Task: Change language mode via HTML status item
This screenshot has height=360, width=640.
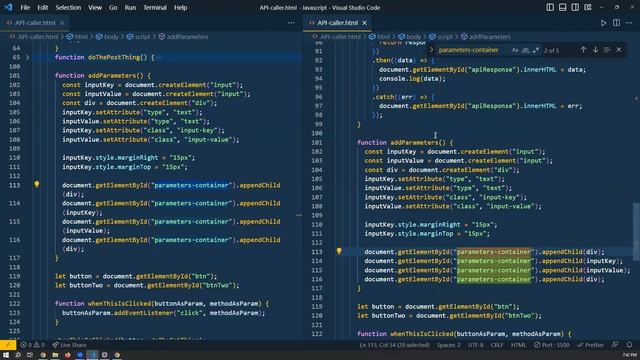Action: click(518, 345)
